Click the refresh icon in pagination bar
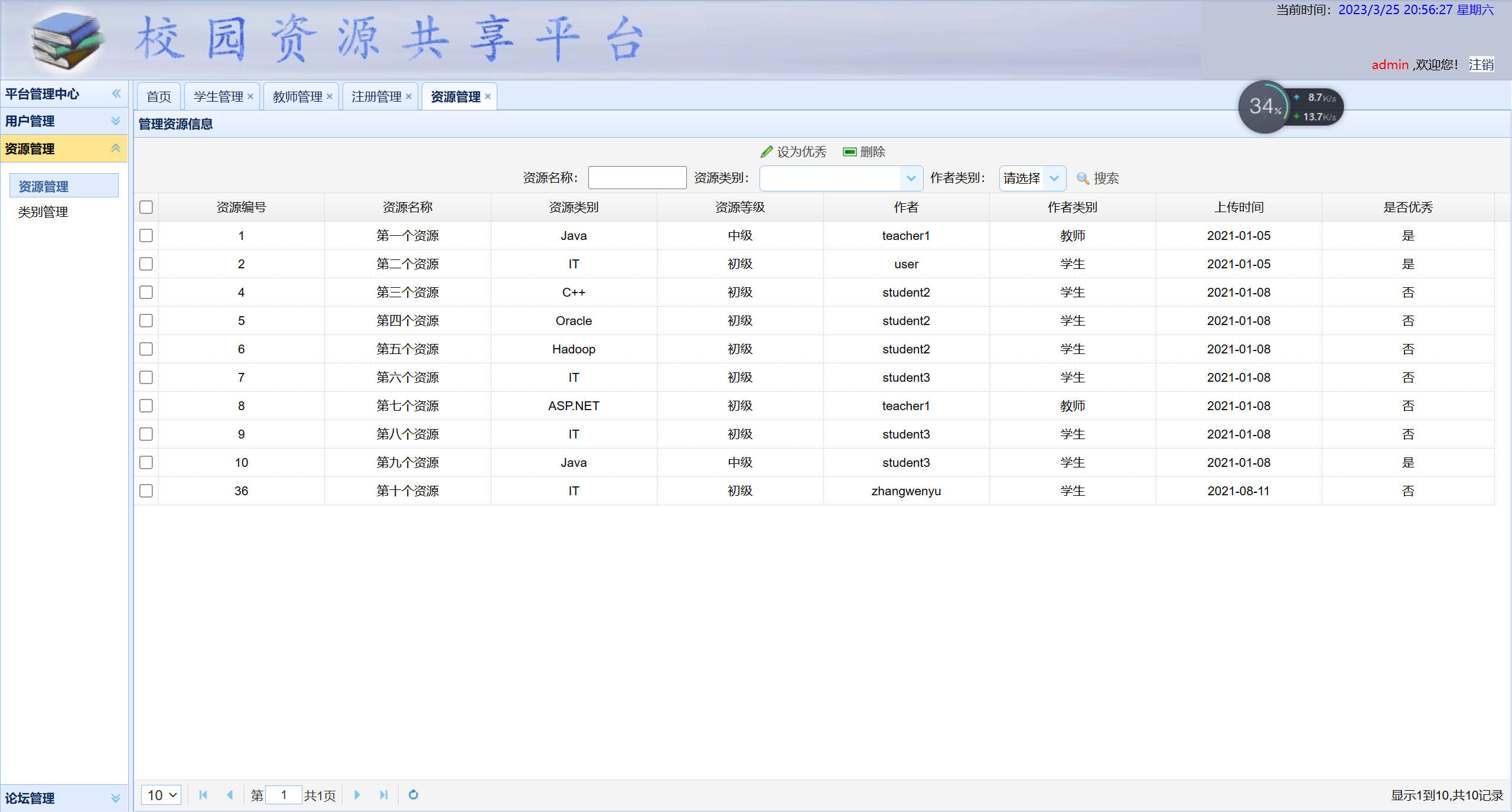The height and width of the screenshot is (812, 1512). [x=412, y=795]
